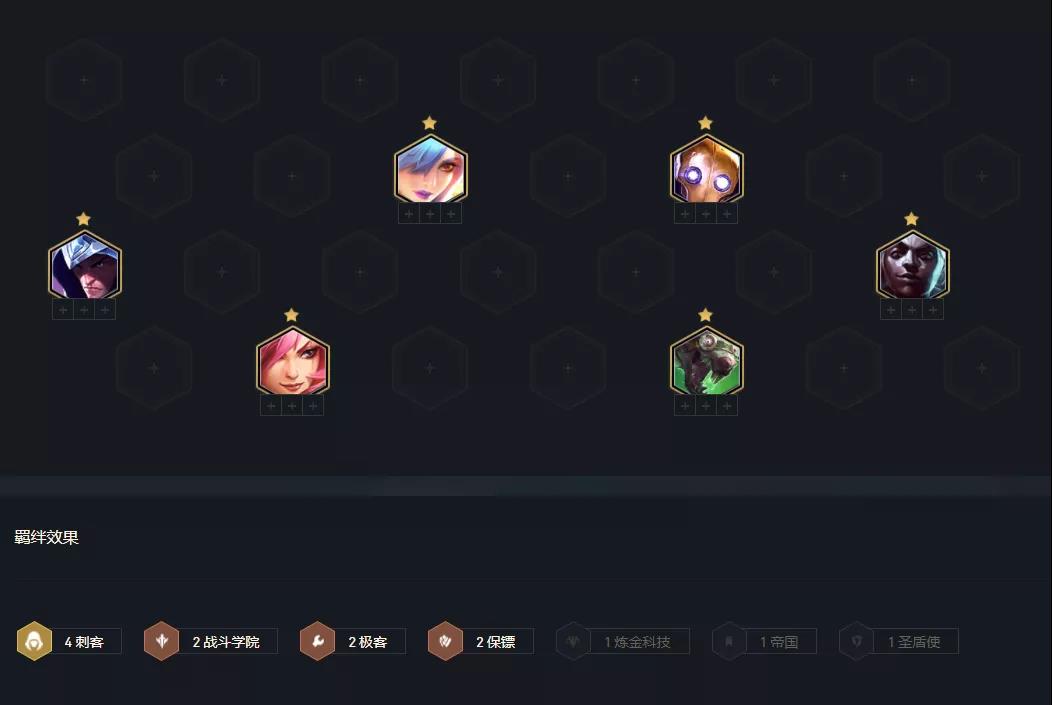Click the empty top-left board hex
The width and height of the screenshot is (1052, 705).
point(85,80)
